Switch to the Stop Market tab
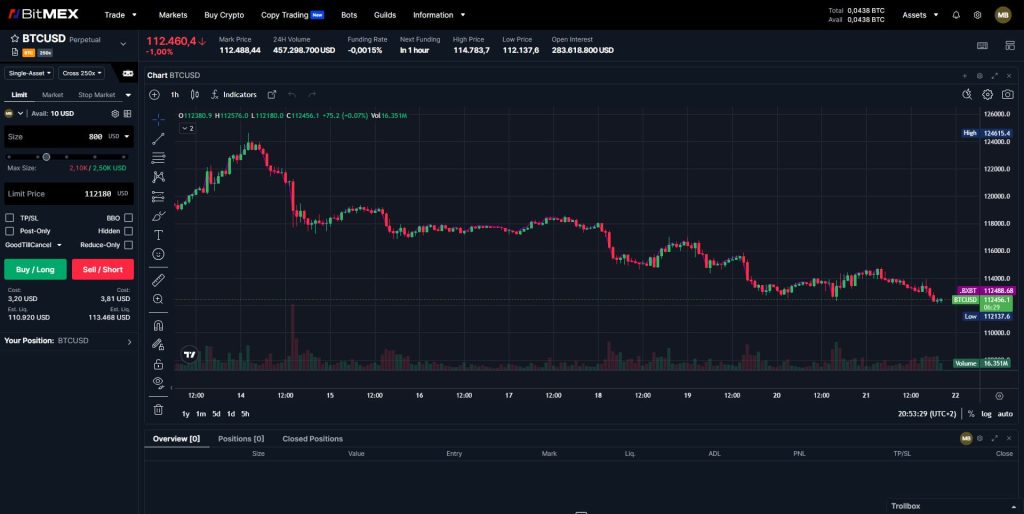Image resolution: width=1024 pixels, height=514 pixels. click(97, 95)
